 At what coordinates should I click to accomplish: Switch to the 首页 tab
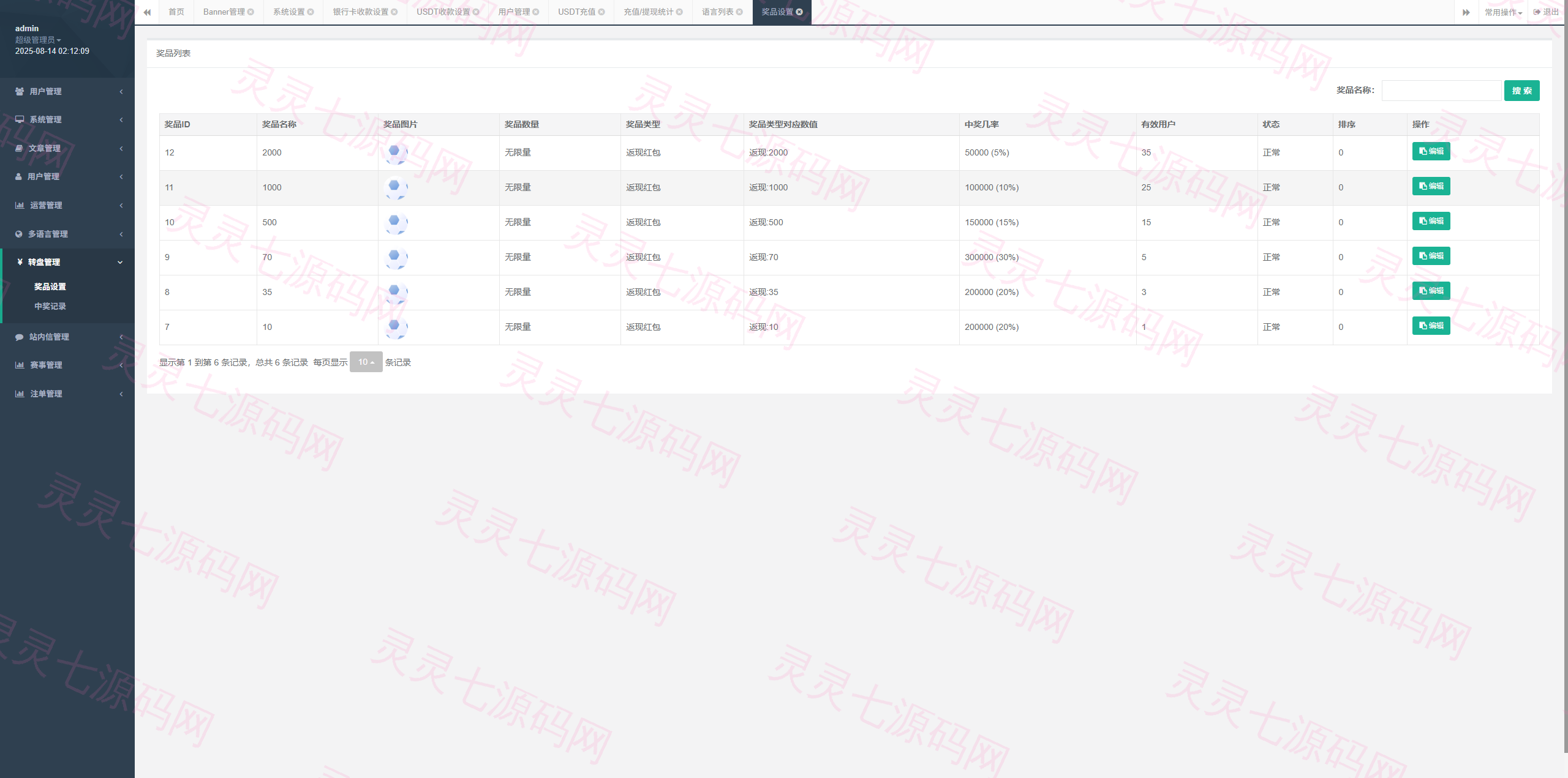176,12
